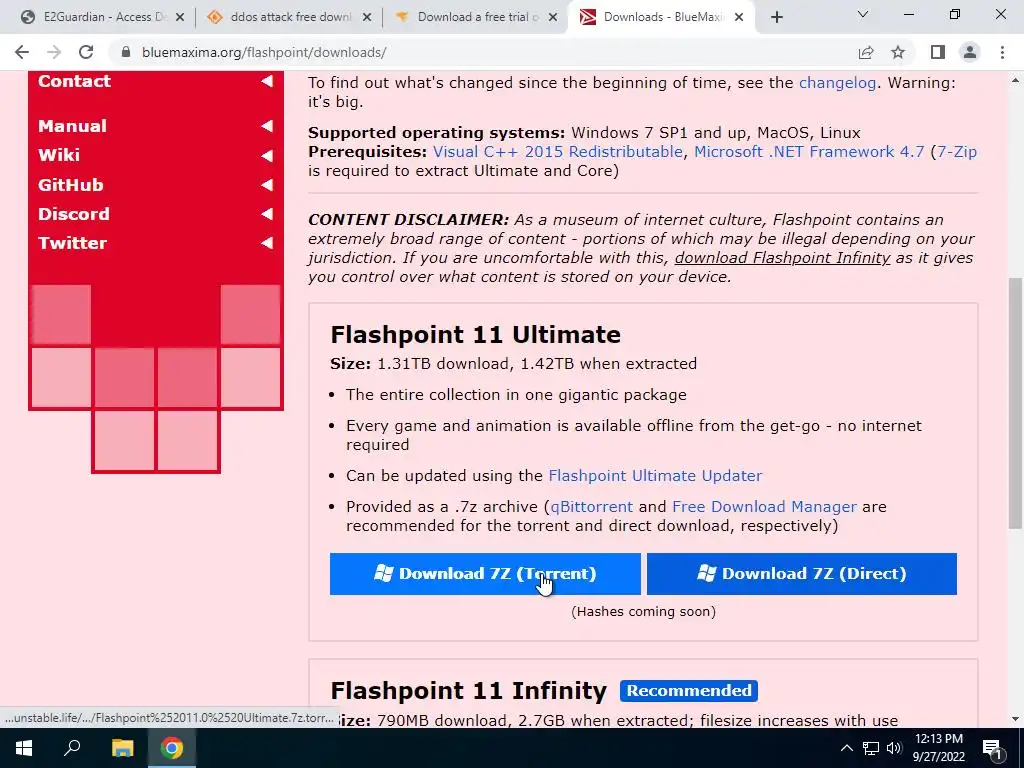Viewport: 1024px width, 768px height.
Task: Click the arrow beside Contact
Action: (267, 81)
